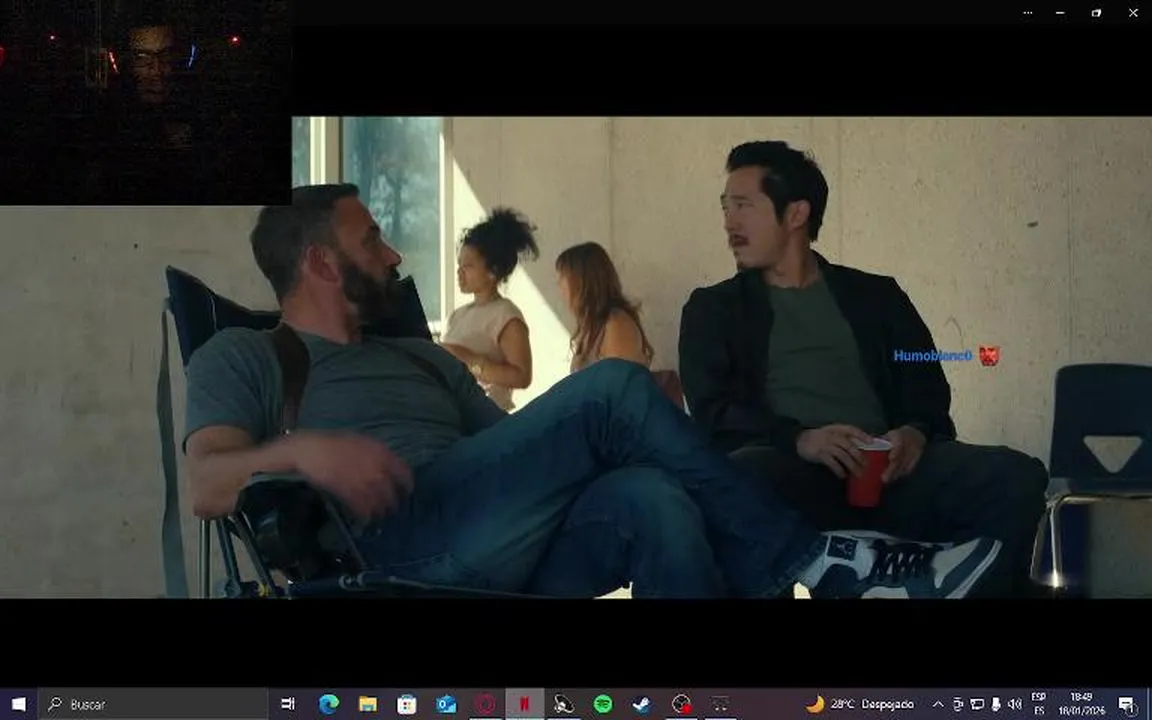Image resolution: width=1152 pixels, height=720 pixels.
Task: Open the dark rightmost taskbar app icon
Action: 721,704
